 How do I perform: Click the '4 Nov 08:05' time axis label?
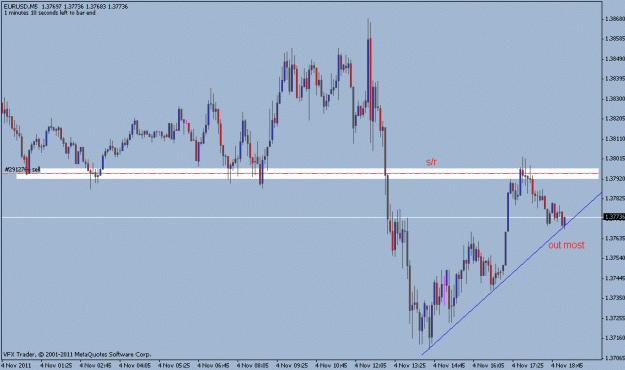click(x=253, y=365)
